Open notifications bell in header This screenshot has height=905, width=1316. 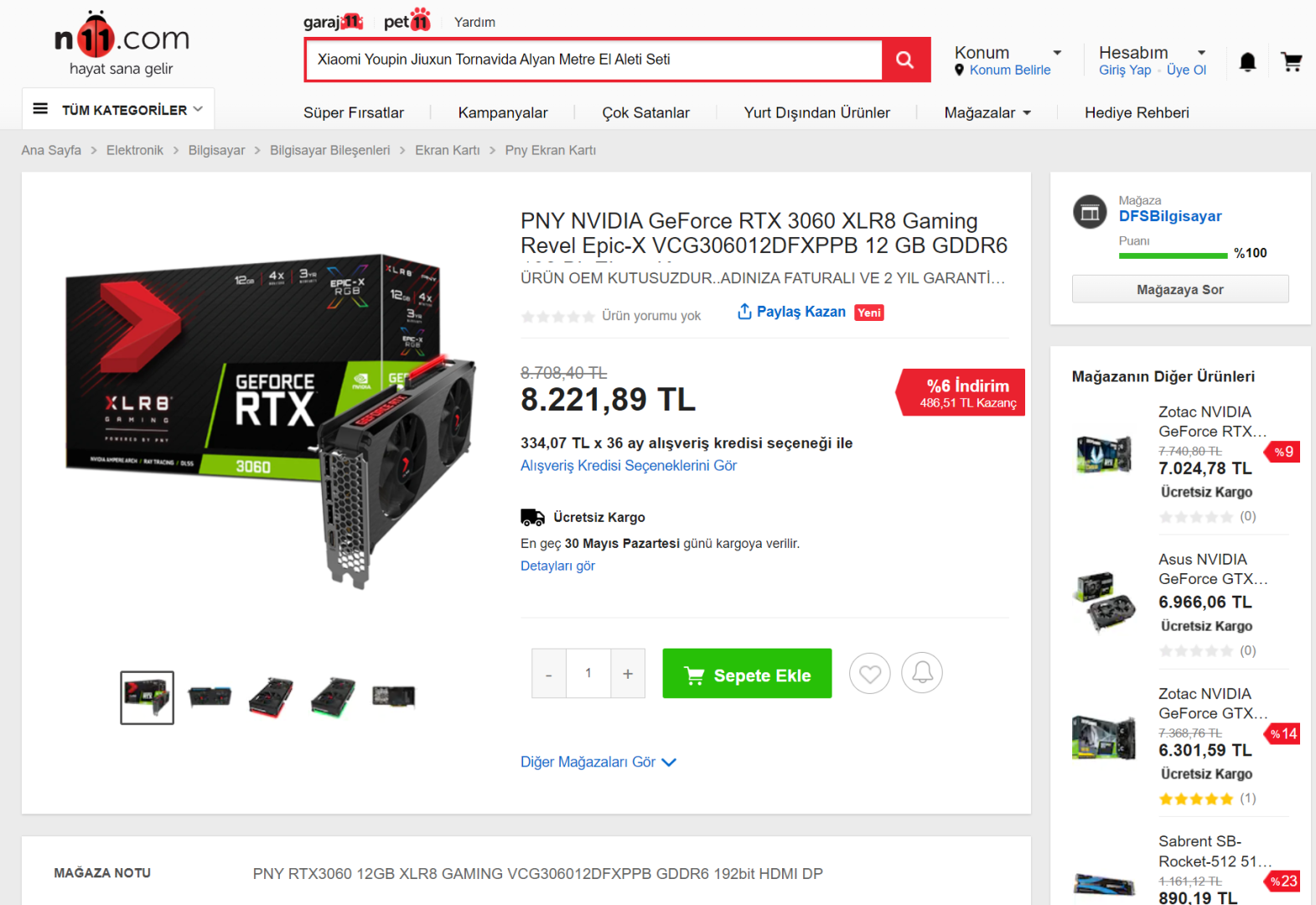pos(1248,62)
